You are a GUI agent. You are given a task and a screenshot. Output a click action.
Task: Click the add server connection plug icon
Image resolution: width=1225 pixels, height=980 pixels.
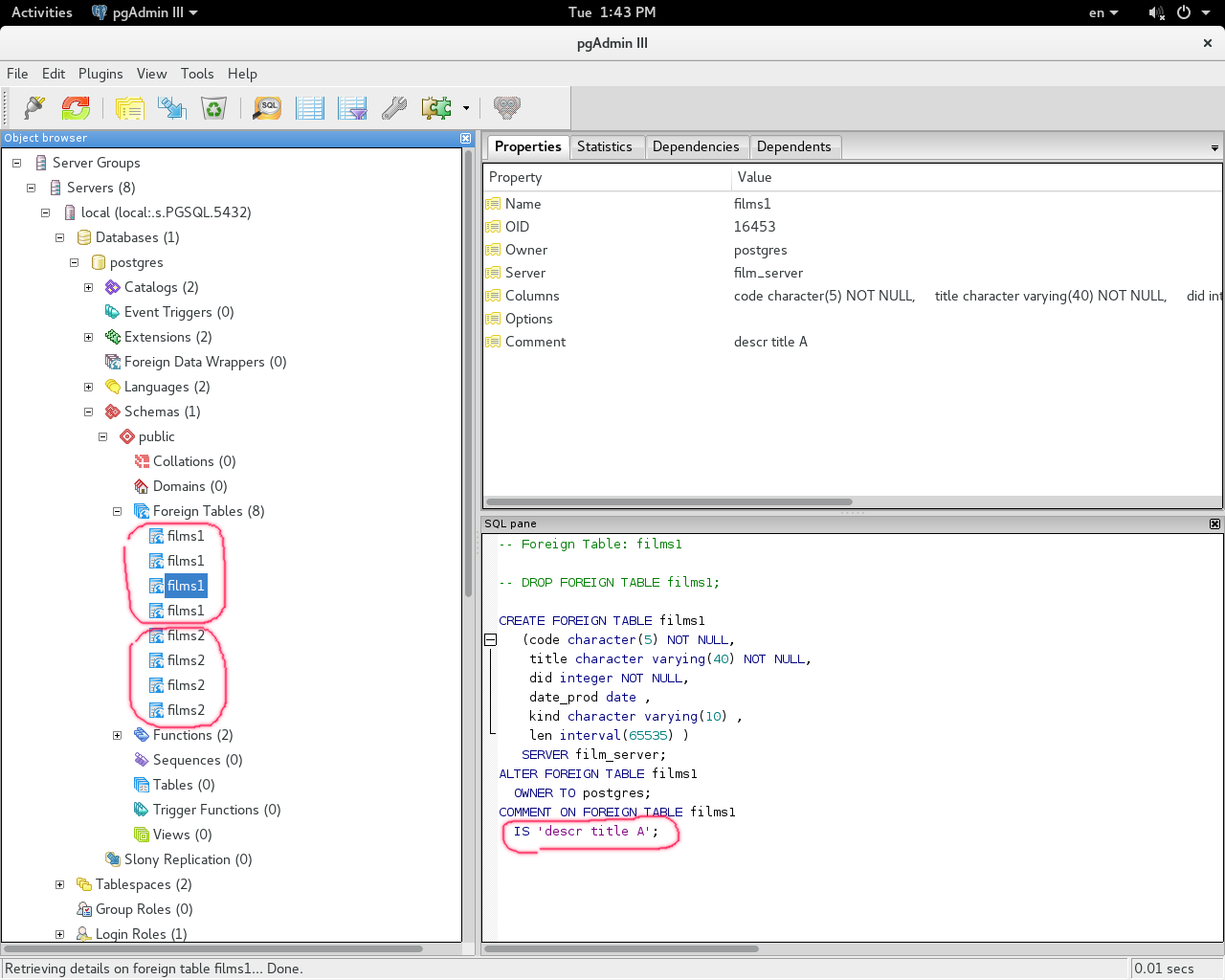34,108
